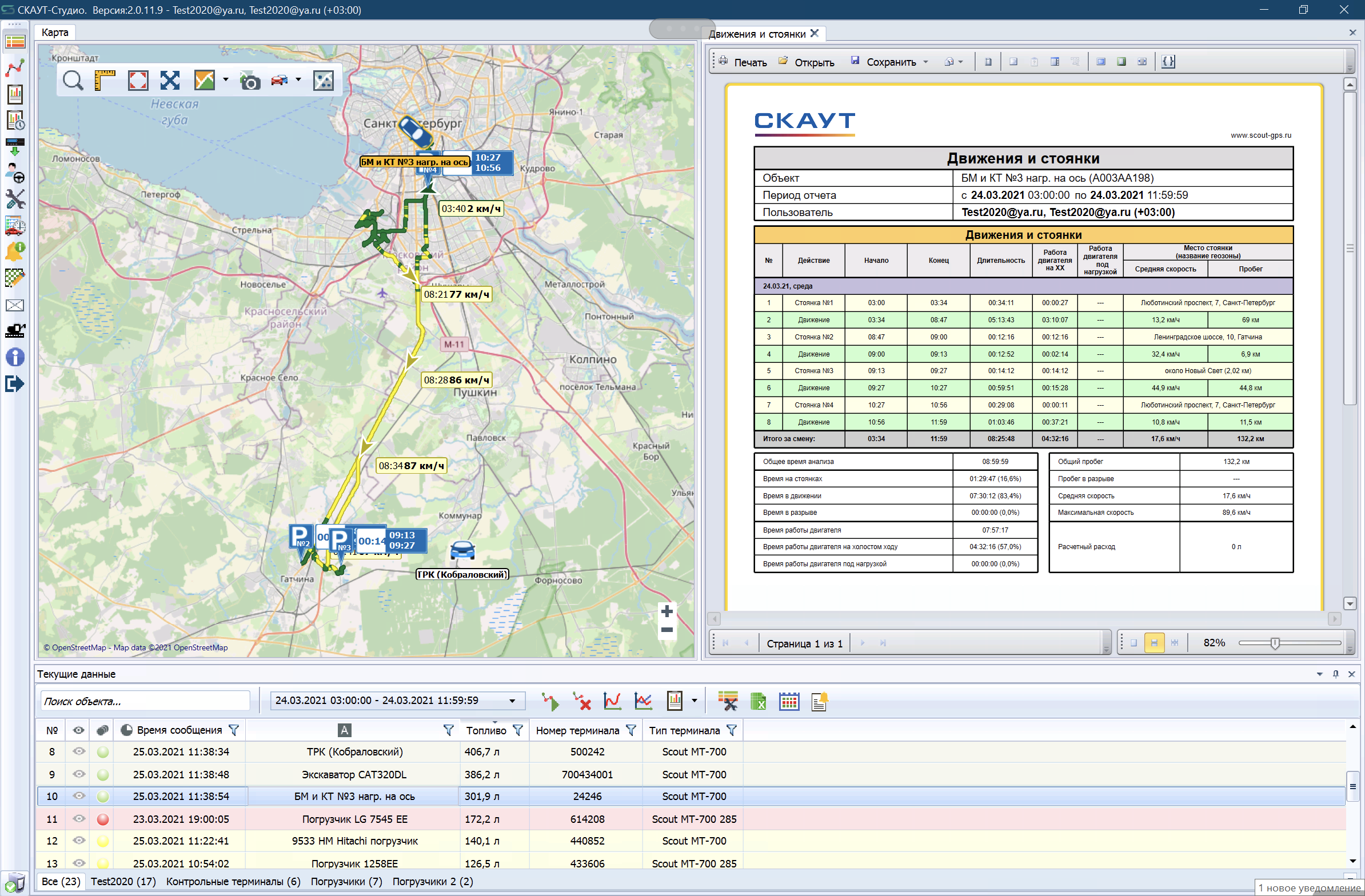
Task: Click the blue fit-to-extents arrows map icon
Action: tap(170, 80)
